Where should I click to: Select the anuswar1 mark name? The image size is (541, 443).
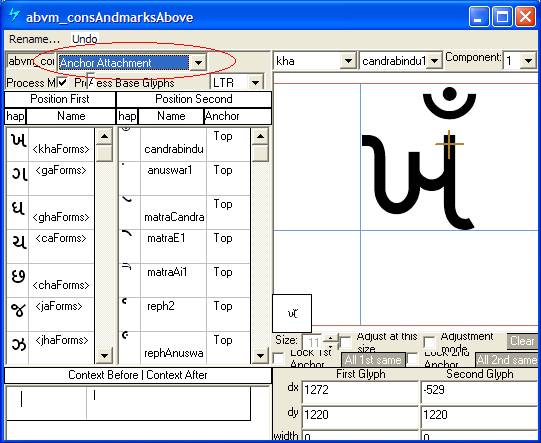169,170
